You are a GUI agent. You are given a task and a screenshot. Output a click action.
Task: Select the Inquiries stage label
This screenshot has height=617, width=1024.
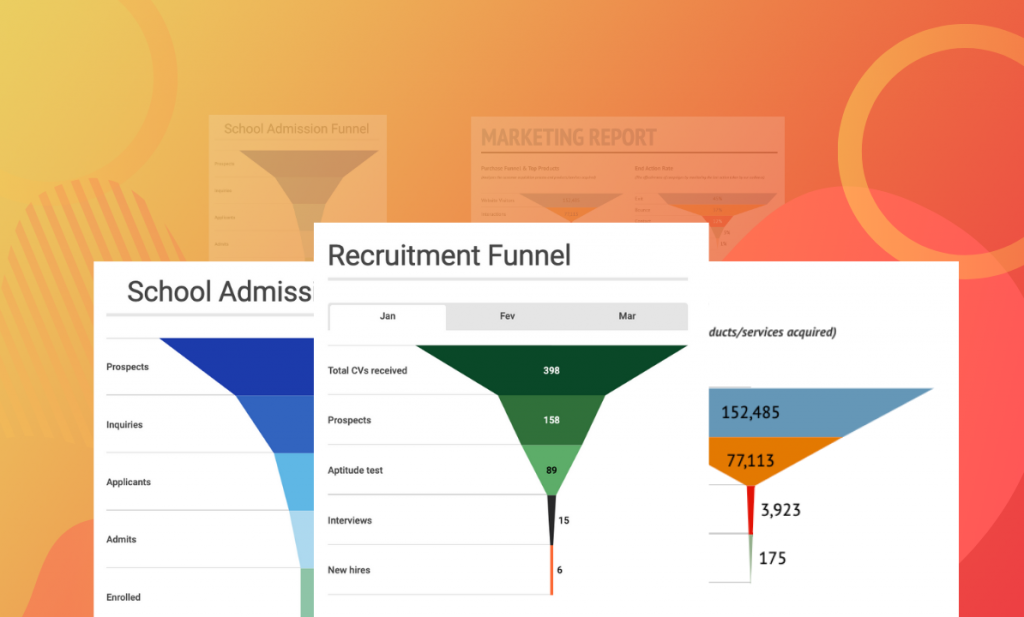point(124,424)
